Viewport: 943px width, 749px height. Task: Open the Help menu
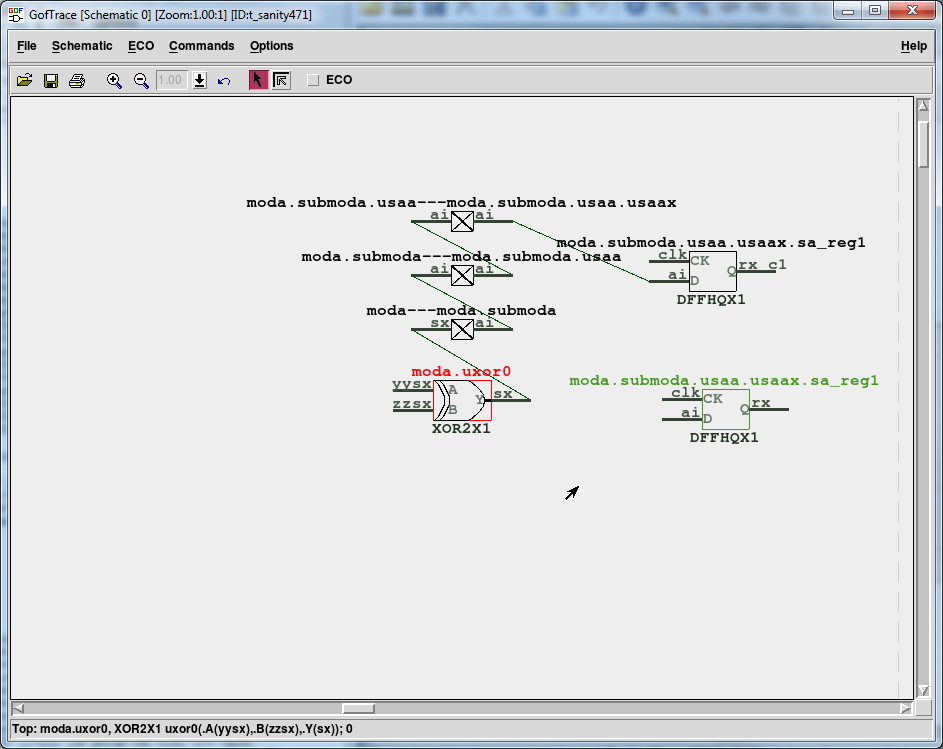[x=913, y=46]
